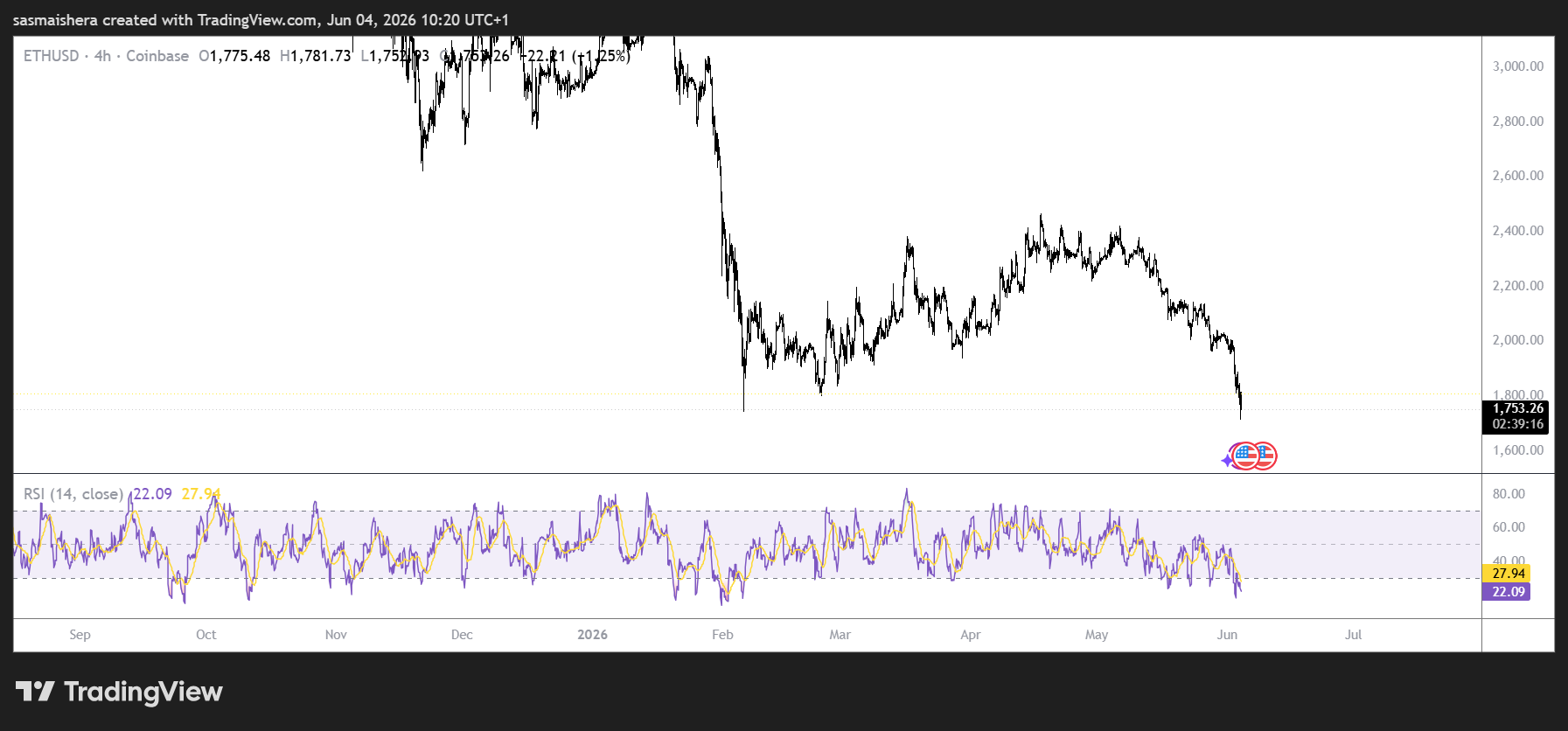Select the Feb label on time axis
This screenshot has height=731, width=1568.
click(x=722, y=635)
